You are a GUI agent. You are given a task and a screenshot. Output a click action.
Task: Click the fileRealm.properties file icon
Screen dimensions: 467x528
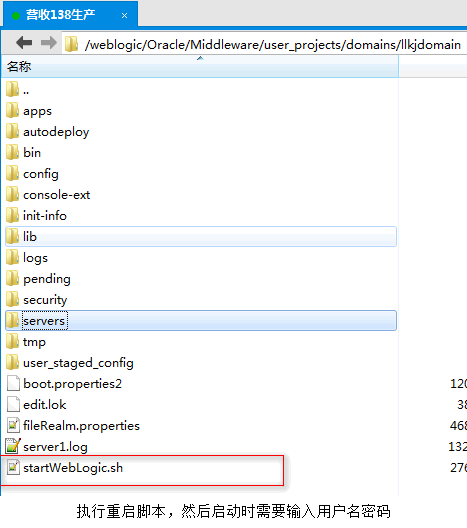(13, 425)
